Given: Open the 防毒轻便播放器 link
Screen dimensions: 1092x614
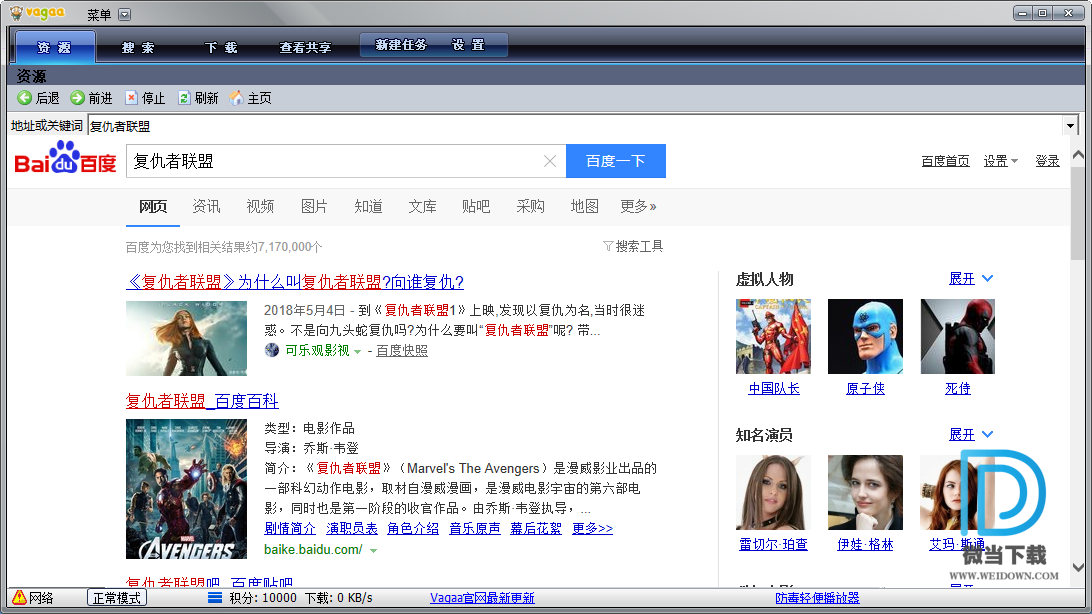Looking at the screenshot, I should pos(817,598).
